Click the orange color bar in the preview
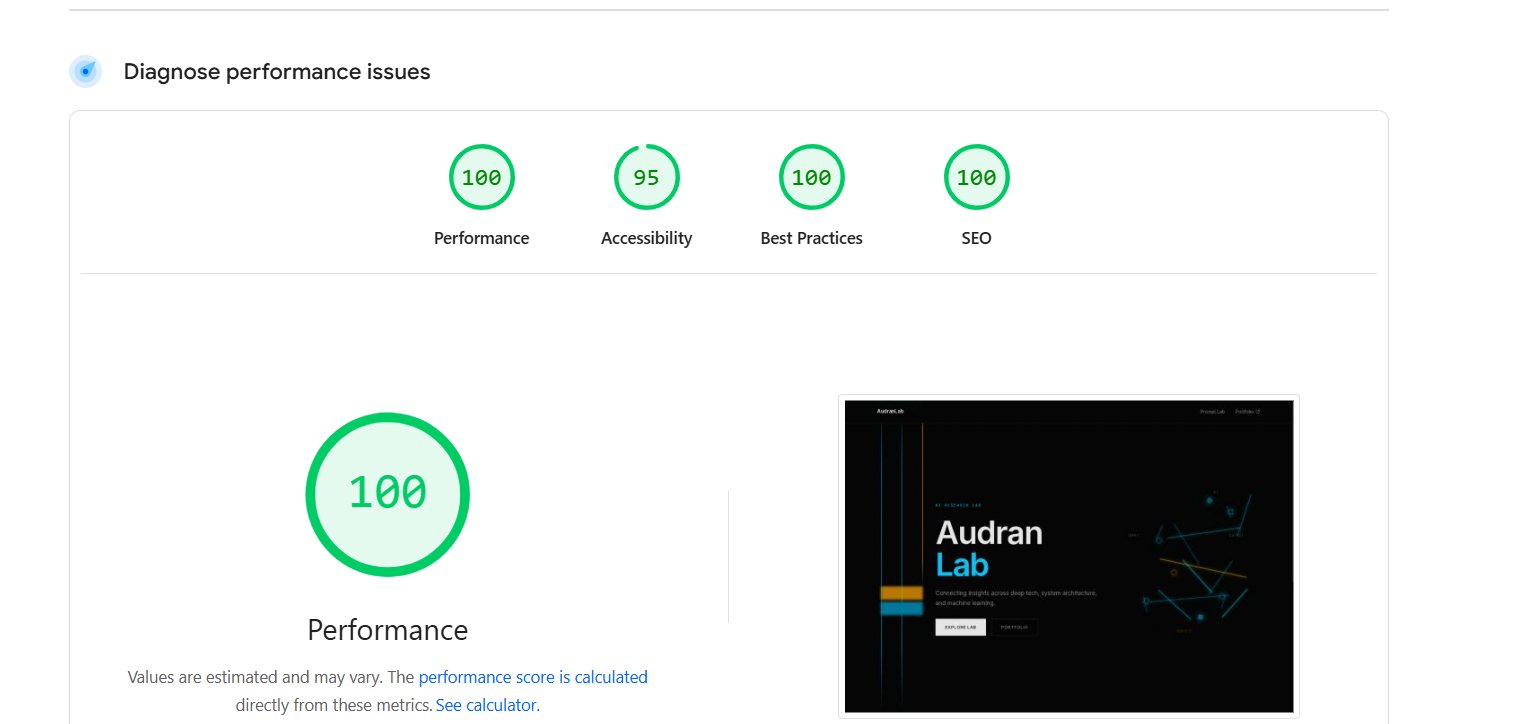The width and height of the screenshot is (1528, 724). coord(901,593)
